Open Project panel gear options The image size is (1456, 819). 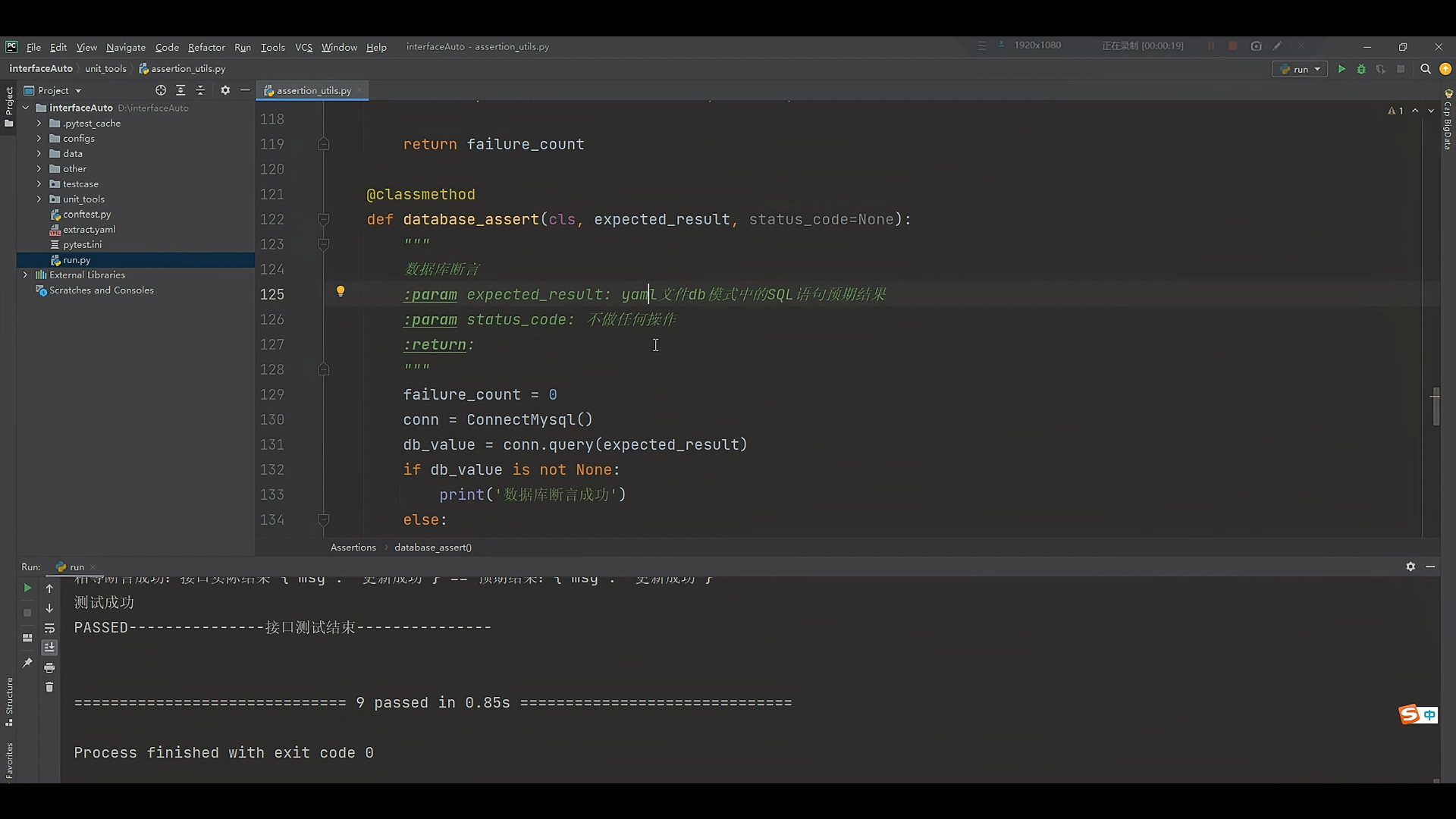pos(225,90)
